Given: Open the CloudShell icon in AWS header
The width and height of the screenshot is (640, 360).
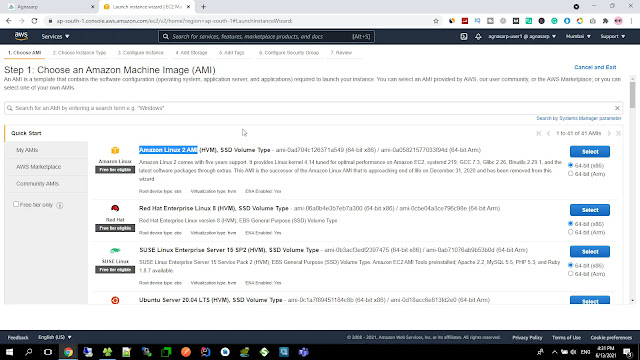Looking at the screenshot, I should click(464, 36).
